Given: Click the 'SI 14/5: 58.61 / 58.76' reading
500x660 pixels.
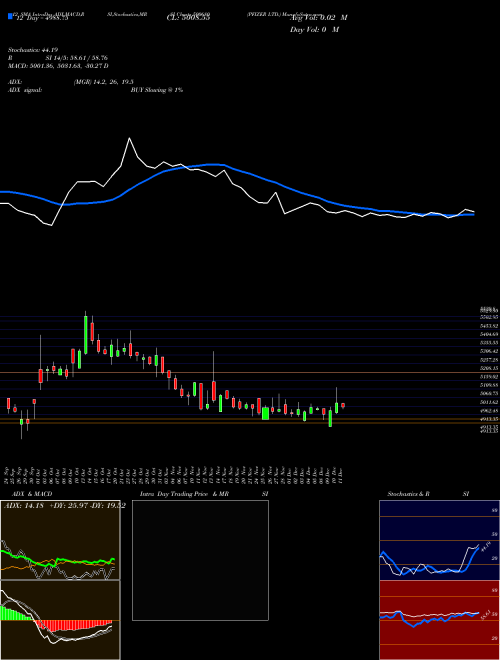Looking at the screenshot, I should 77,58.
